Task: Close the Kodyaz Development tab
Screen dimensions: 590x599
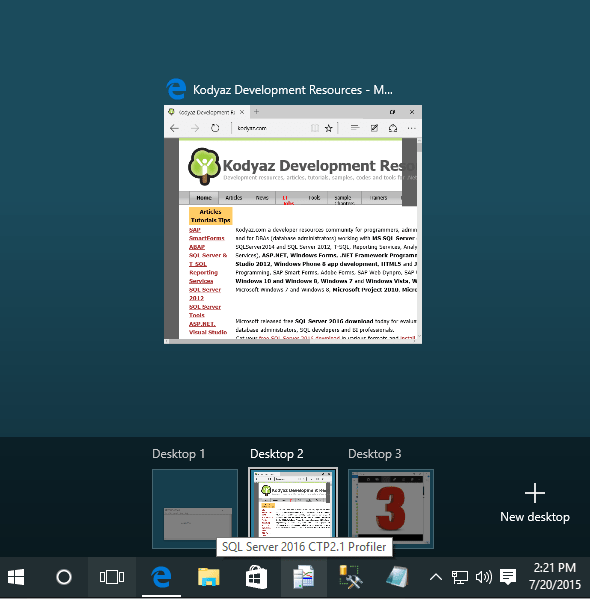Action: click(242, 112)
